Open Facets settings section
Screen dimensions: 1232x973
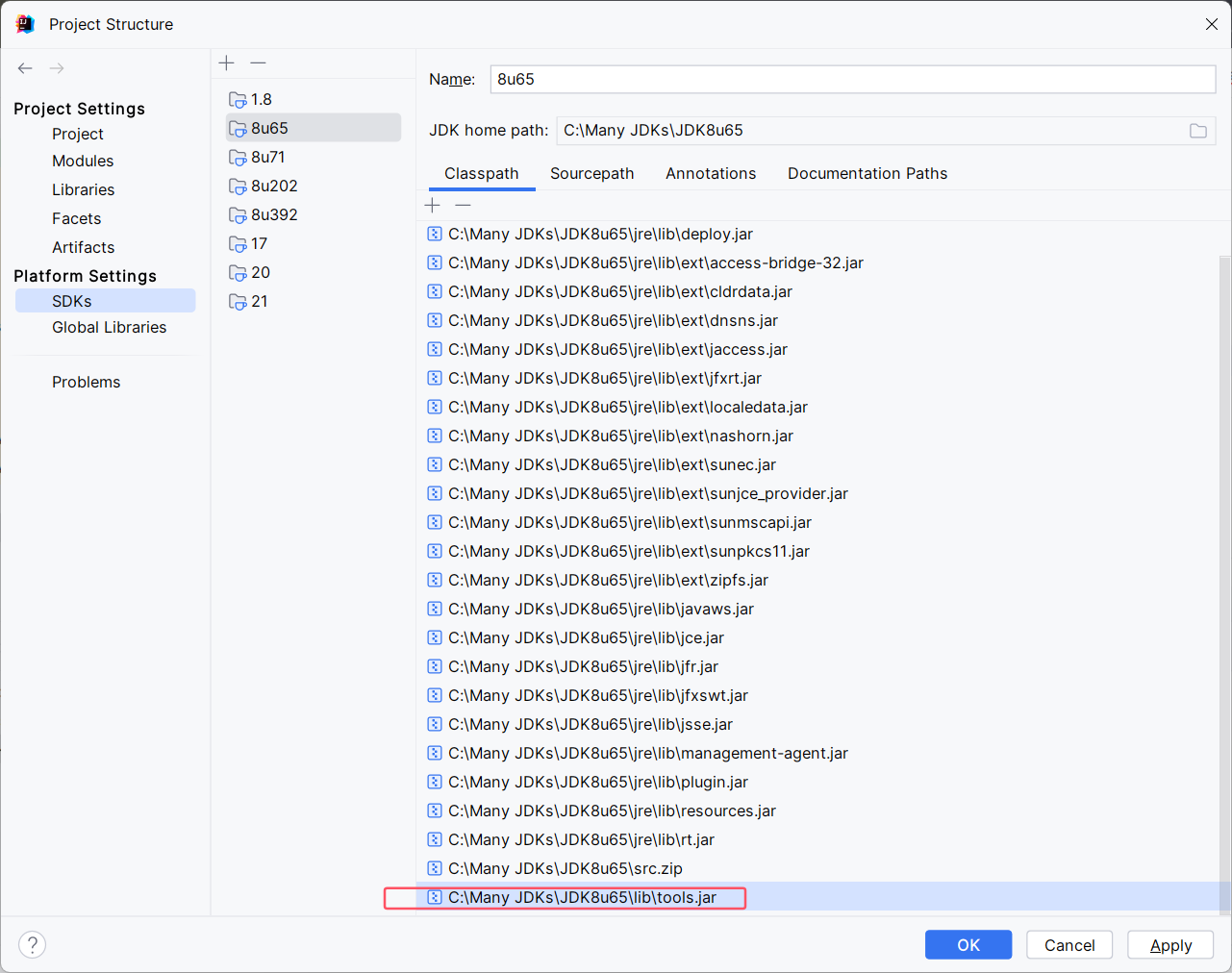(x=77, y=218)
